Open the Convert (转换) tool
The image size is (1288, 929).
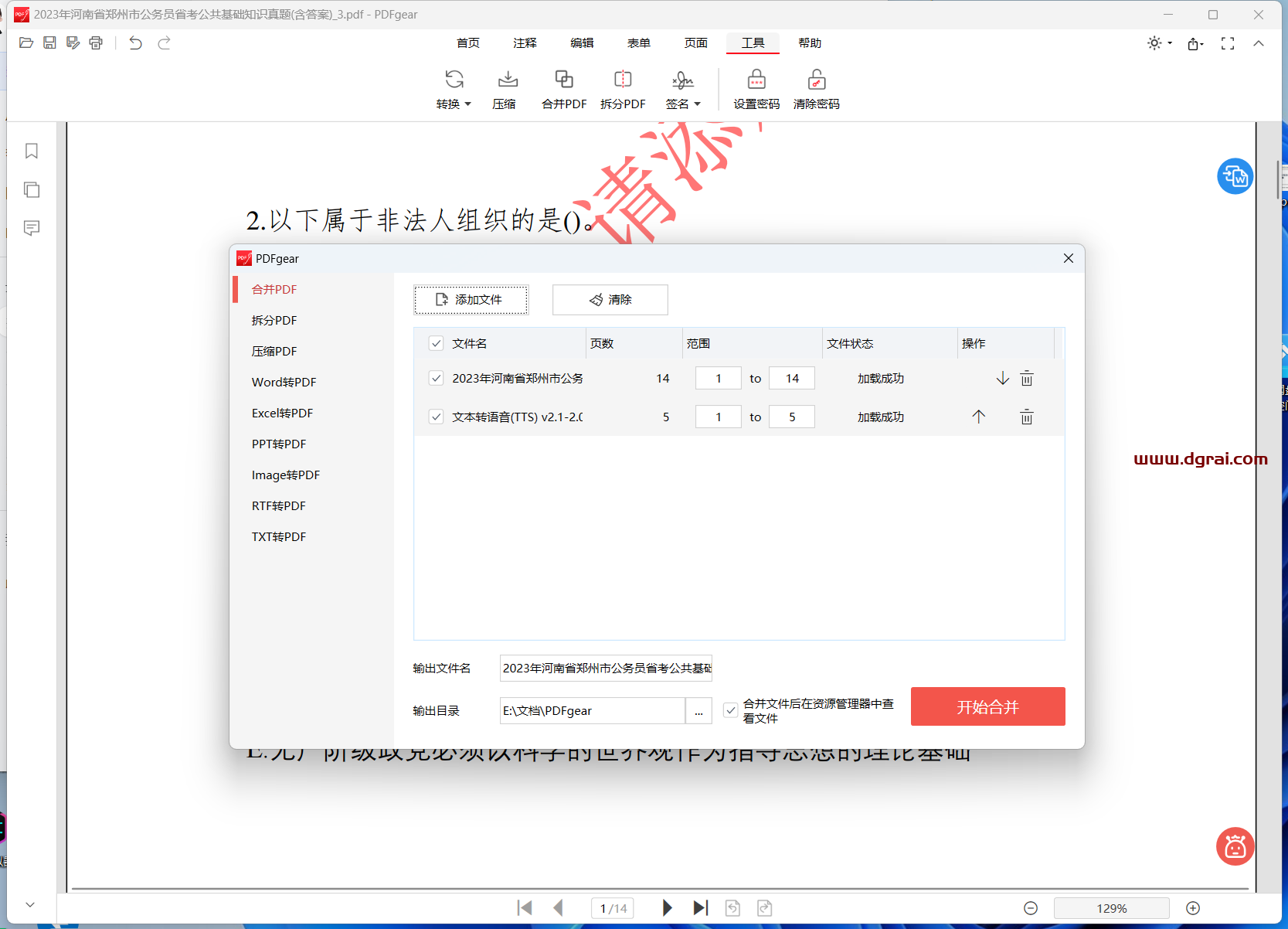click(x=454, y=90)
